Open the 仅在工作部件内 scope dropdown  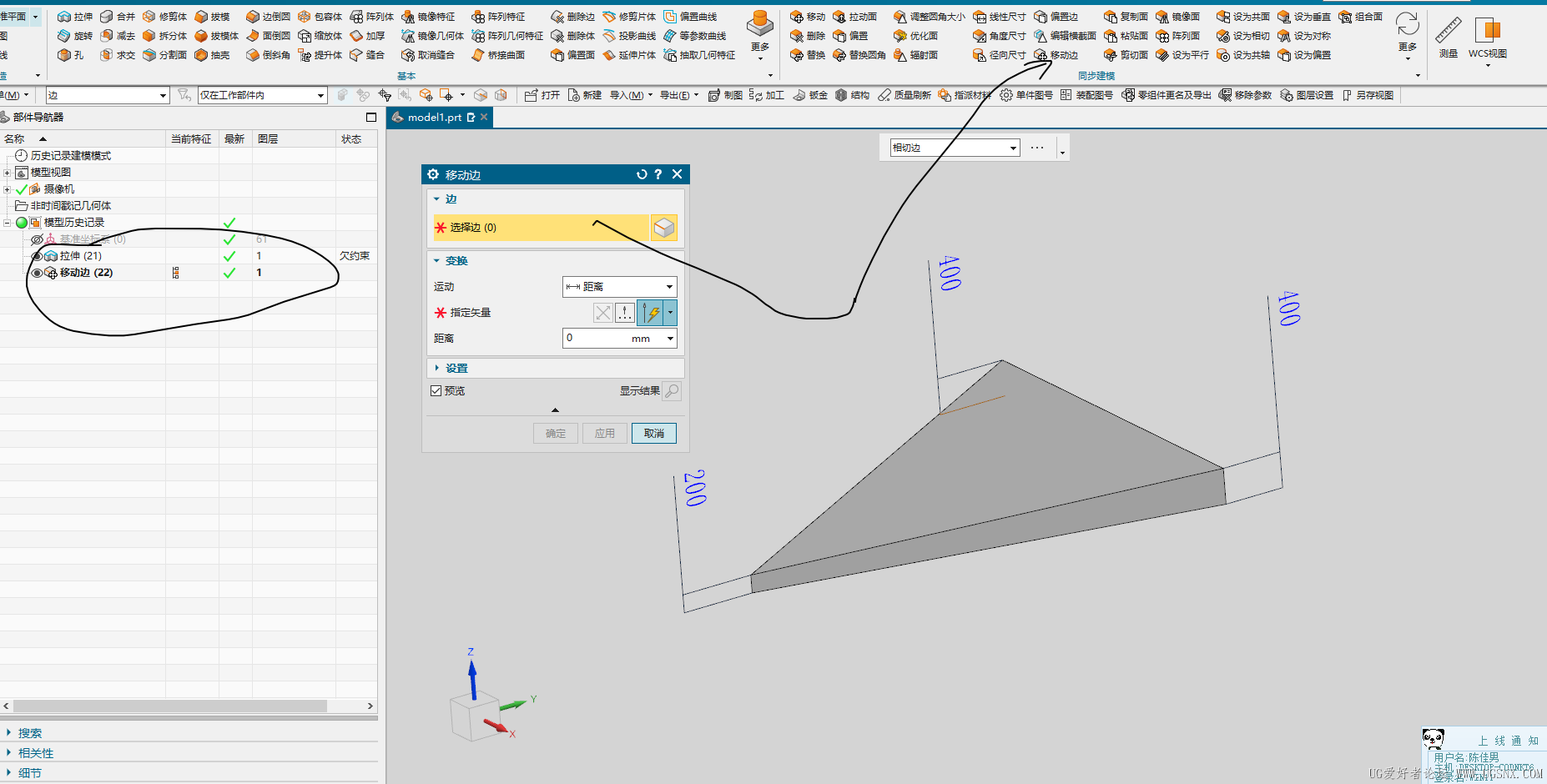pos(263,95)
